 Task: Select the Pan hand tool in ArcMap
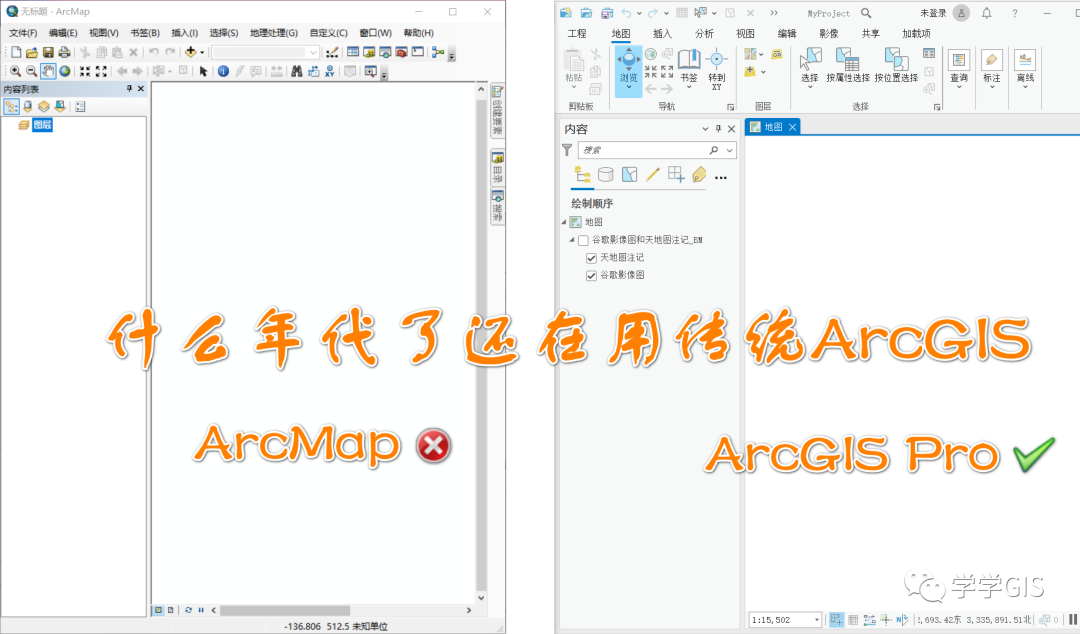[48, 71]
